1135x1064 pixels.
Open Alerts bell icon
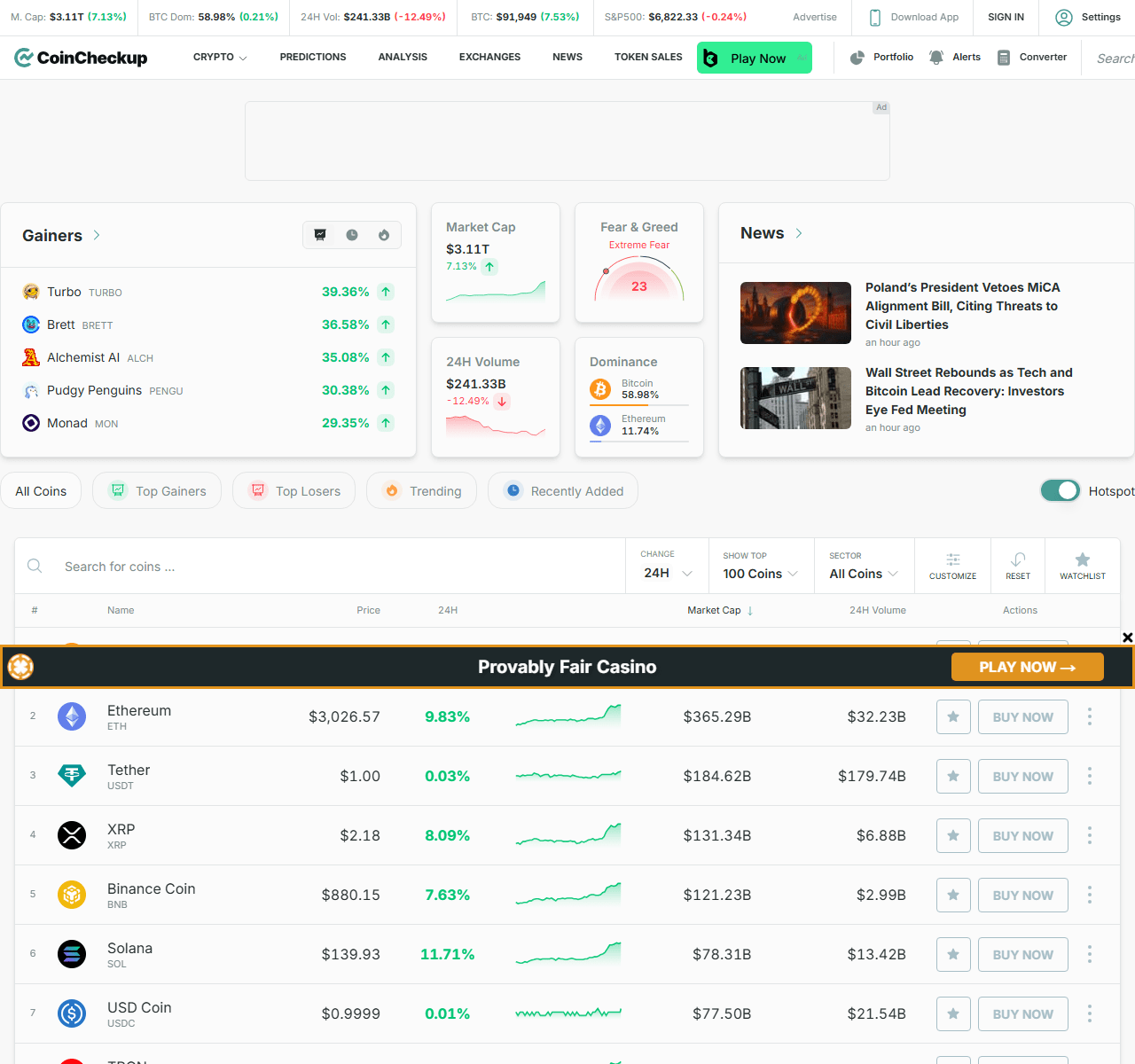pyautogui.click(x=936, y=58)
